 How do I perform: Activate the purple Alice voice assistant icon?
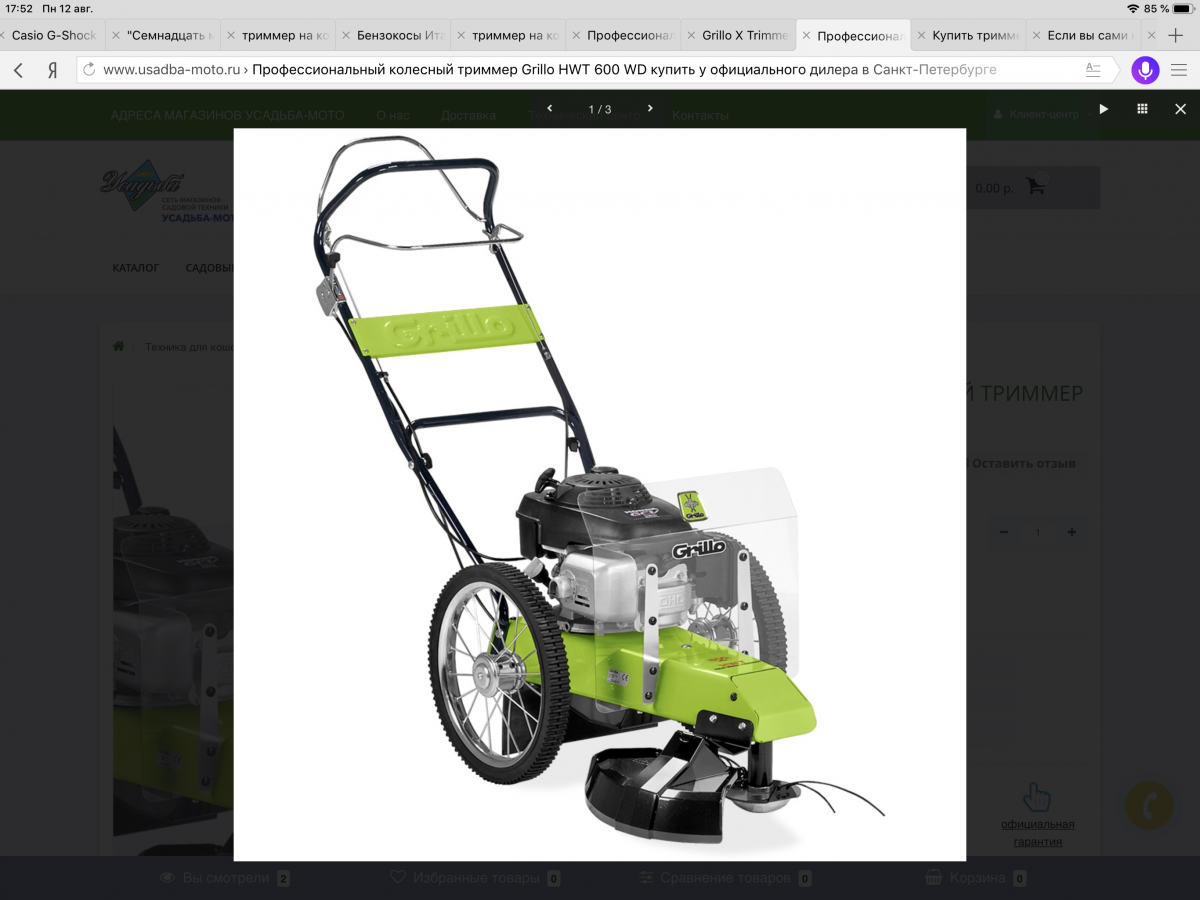(x=1145, y=70)
